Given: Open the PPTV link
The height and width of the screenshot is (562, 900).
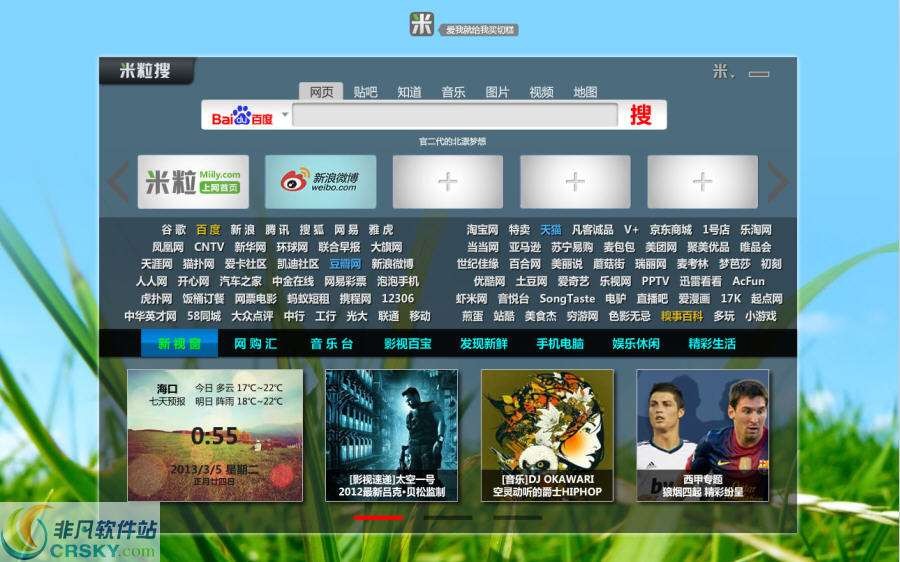Looking at the screenshot, I should (x=655, y=281).
